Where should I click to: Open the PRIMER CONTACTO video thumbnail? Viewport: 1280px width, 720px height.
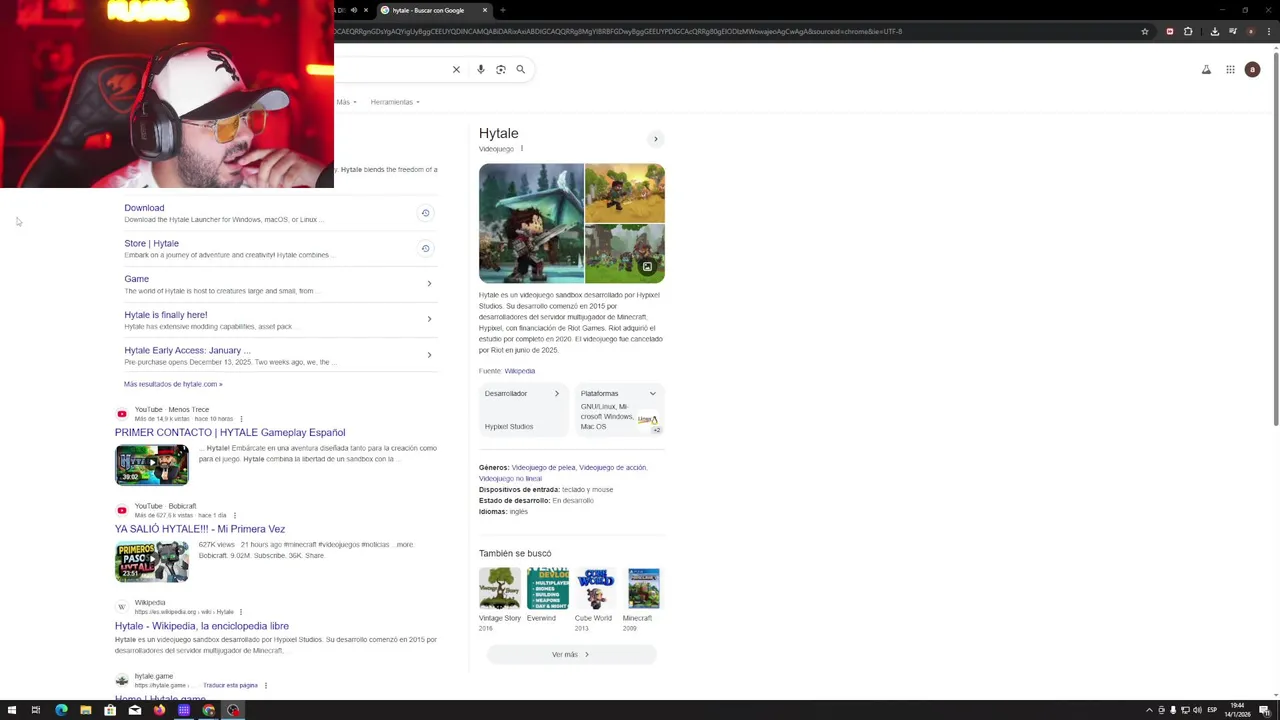tap(151, 465)
